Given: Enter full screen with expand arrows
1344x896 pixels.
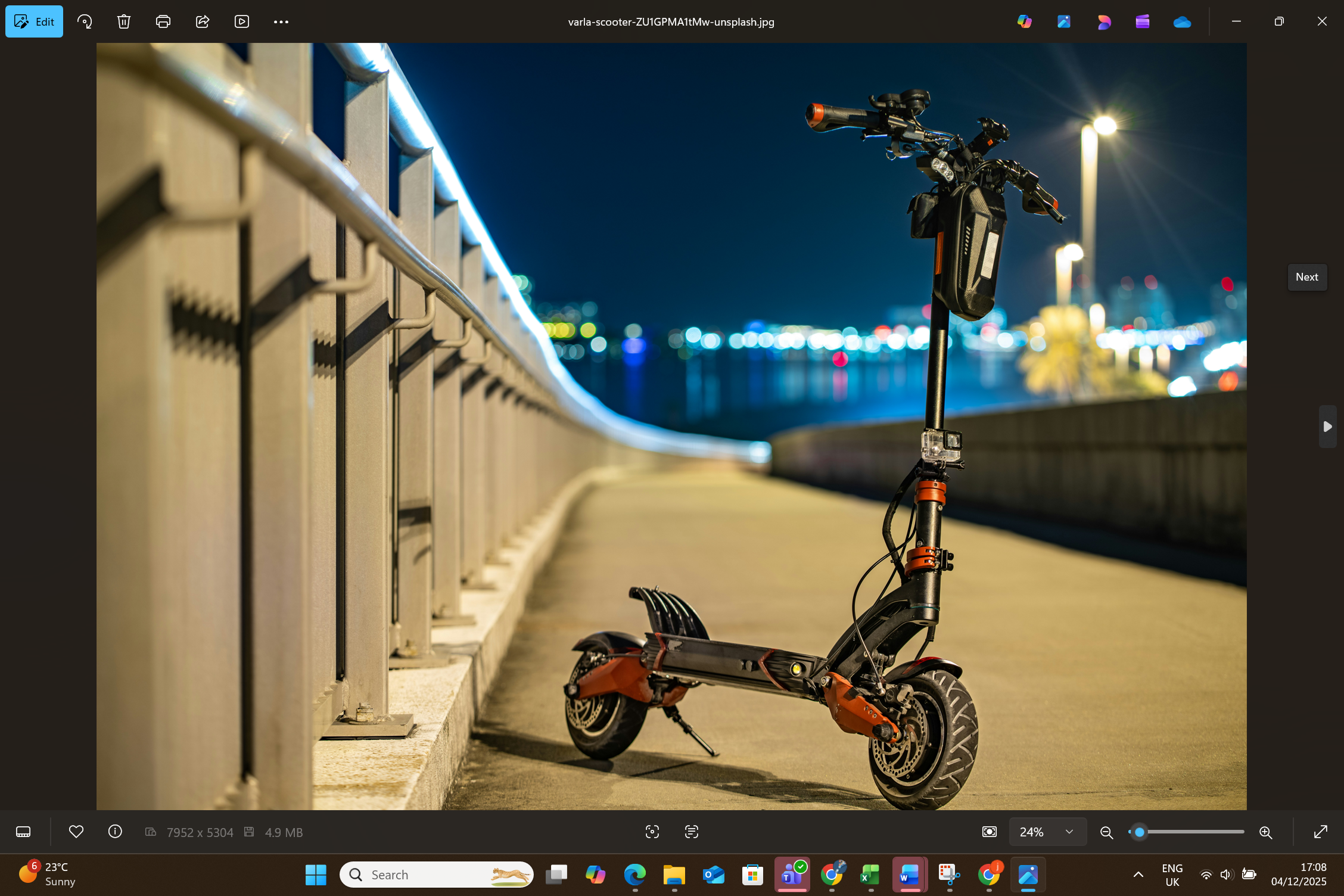Looking at the screenshot, I should coord(1320,832).
